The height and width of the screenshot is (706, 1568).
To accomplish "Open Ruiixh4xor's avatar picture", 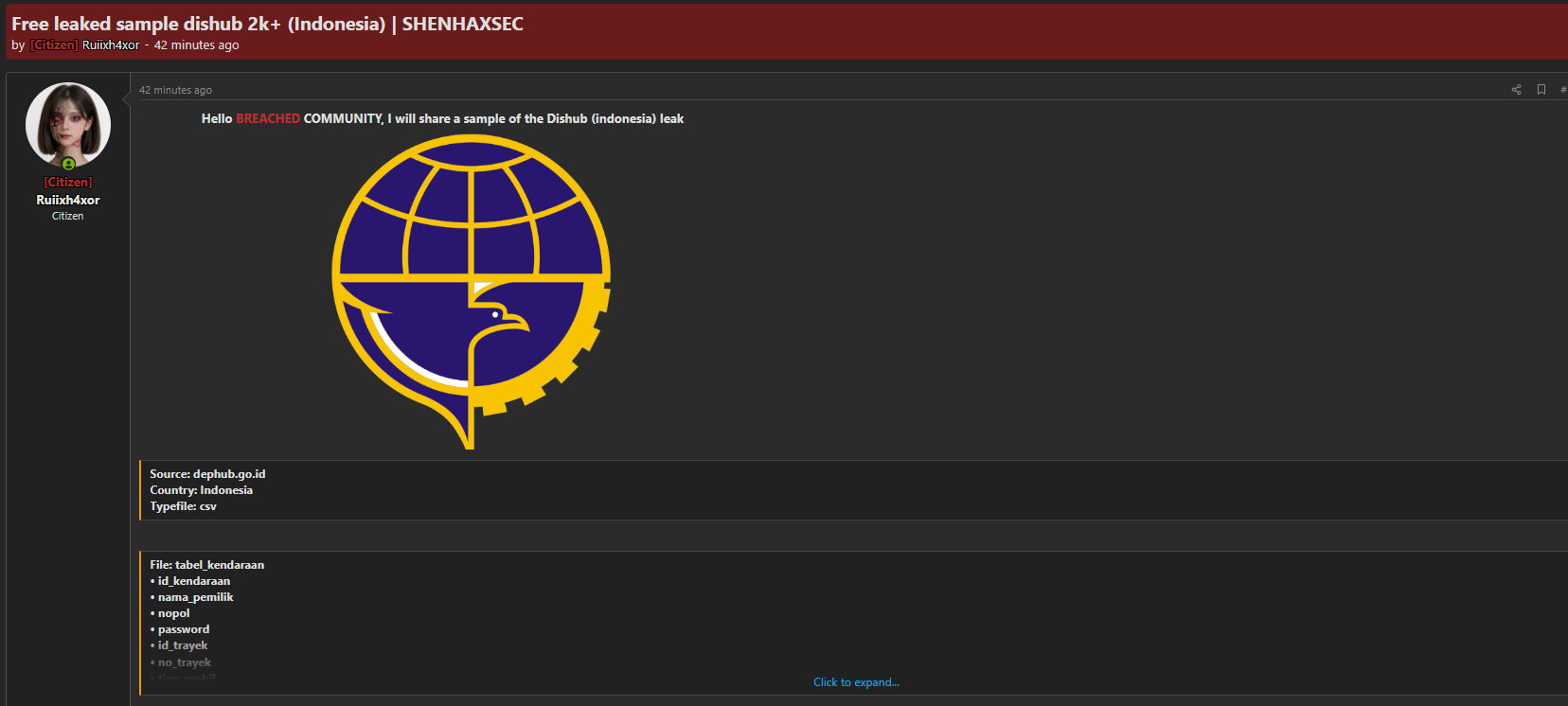I will pos(68,125).
